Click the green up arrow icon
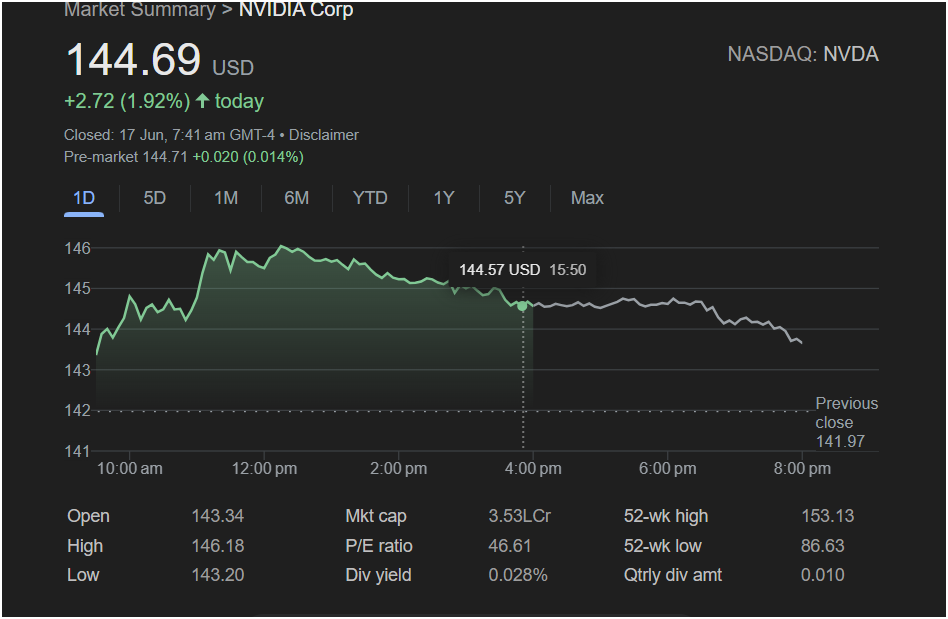 203,101
